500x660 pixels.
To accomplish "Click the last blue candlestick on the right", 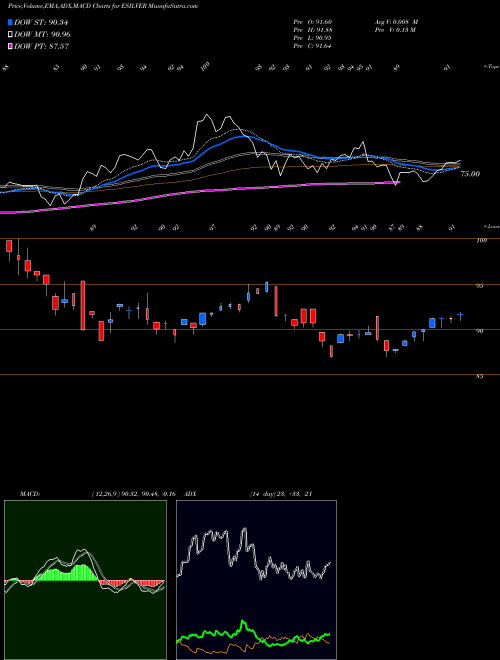I will click(x=460, y=314).
